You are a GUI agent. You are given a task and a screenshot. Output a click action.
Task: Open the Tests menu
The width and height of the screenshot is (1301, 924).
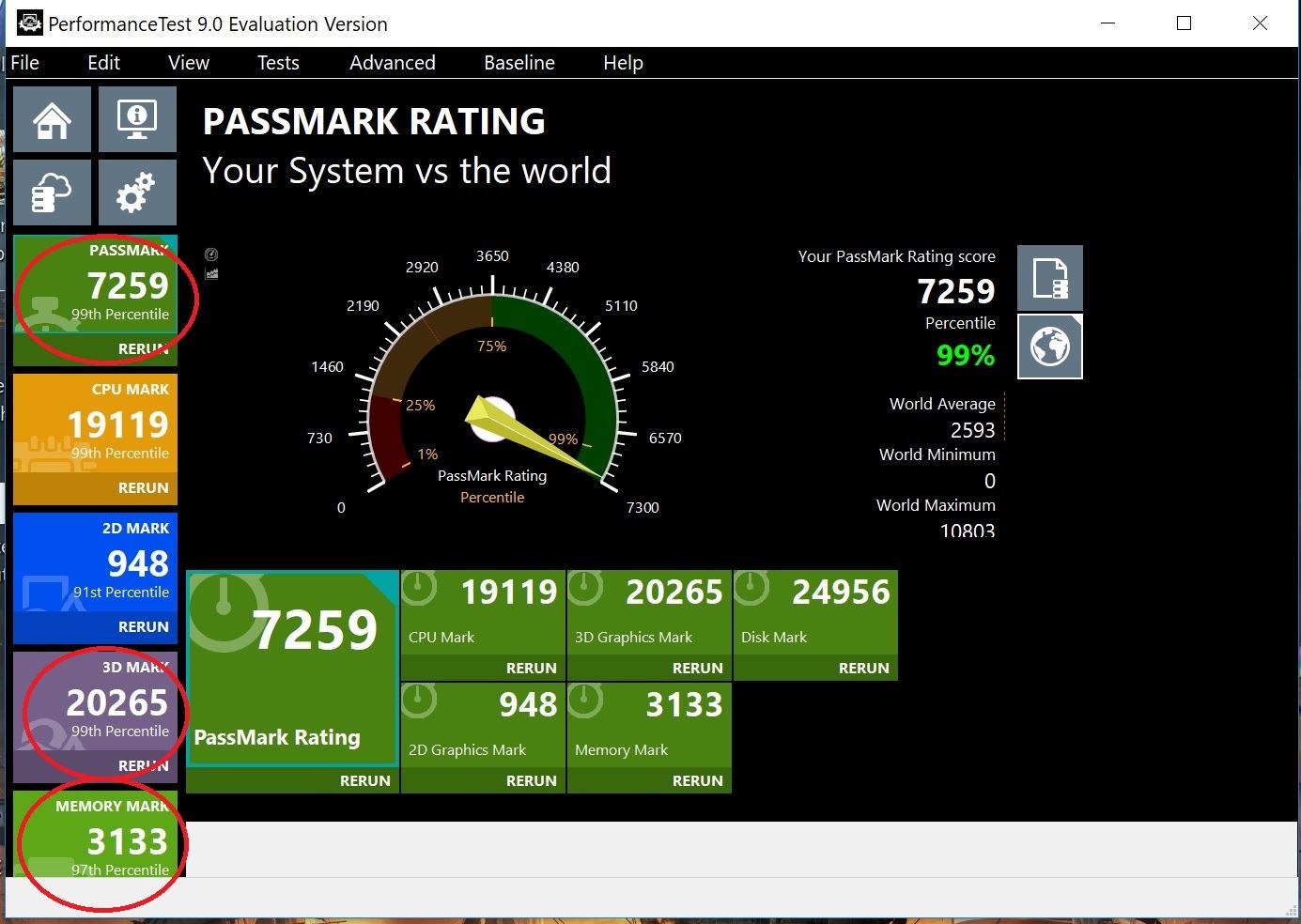click(x=278, y=63)
